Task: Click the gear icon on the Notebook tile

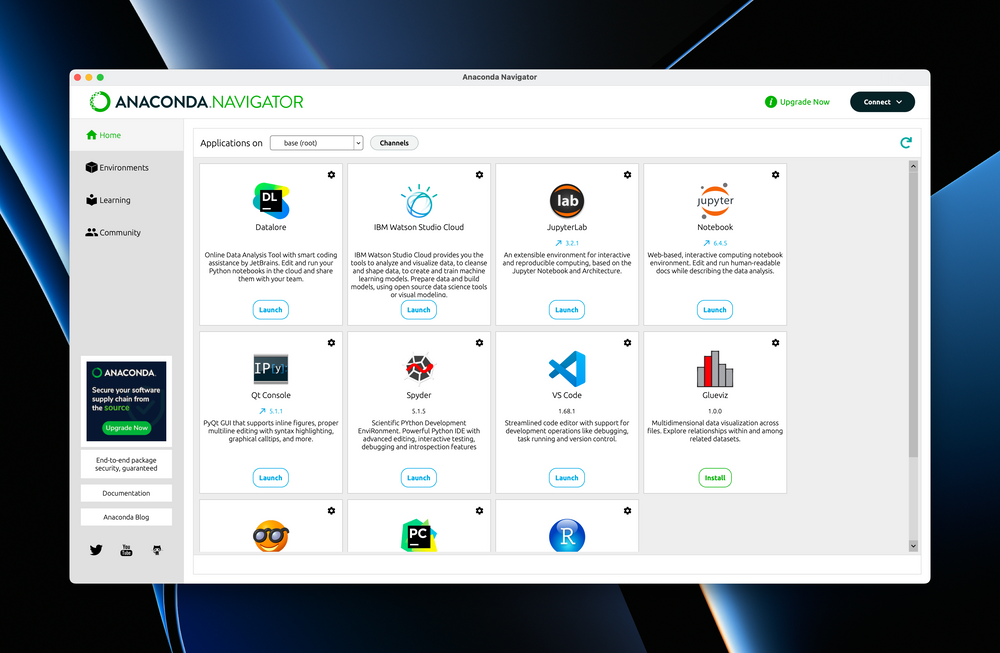Action: [775, 175]
